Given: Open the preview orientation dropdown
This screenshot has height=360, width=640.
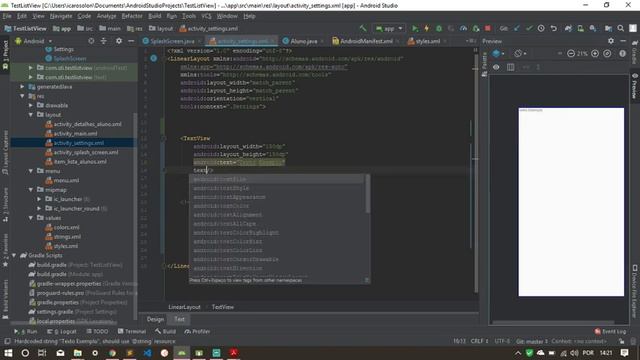Looking at the screenshot, I should coord(520,53).
